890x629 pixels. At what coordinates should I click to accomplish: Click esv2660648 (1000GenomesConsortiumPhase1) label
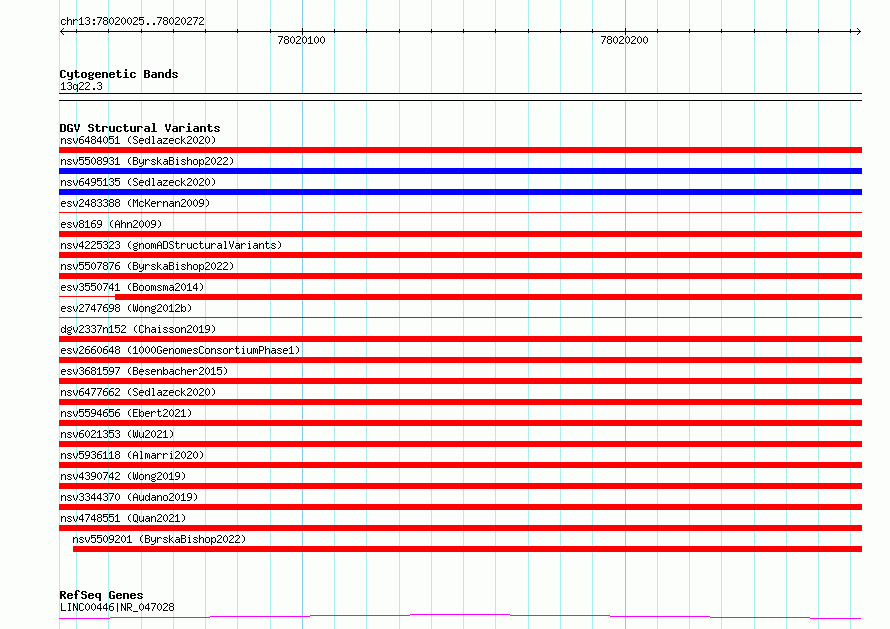(180, 350)
